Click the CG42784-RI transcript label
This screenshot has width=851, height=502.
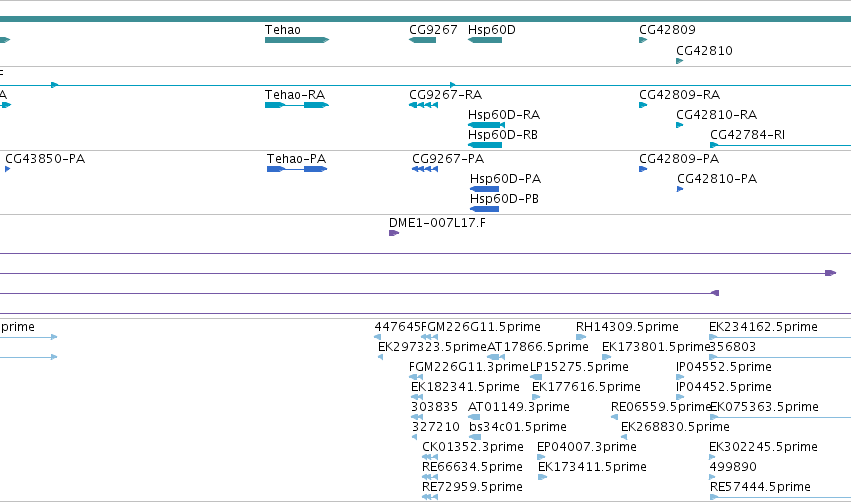[747, 135]
